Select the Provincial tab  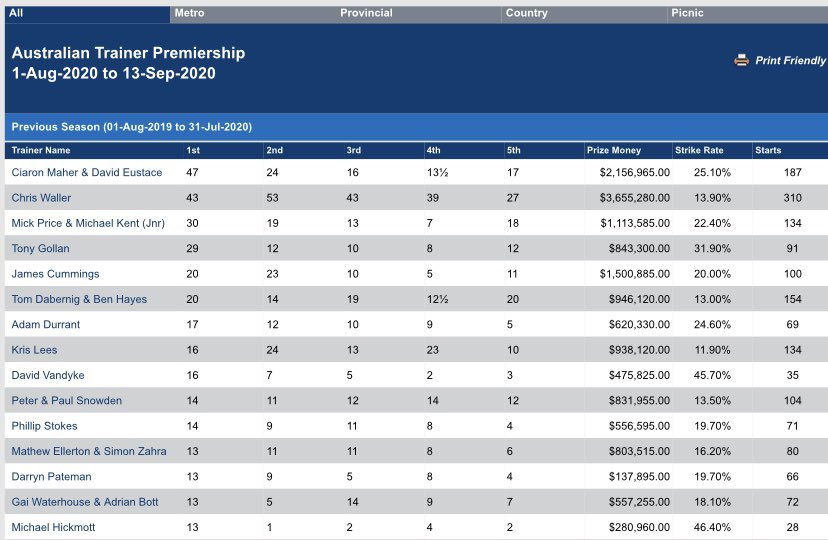(x=418, y=14)
